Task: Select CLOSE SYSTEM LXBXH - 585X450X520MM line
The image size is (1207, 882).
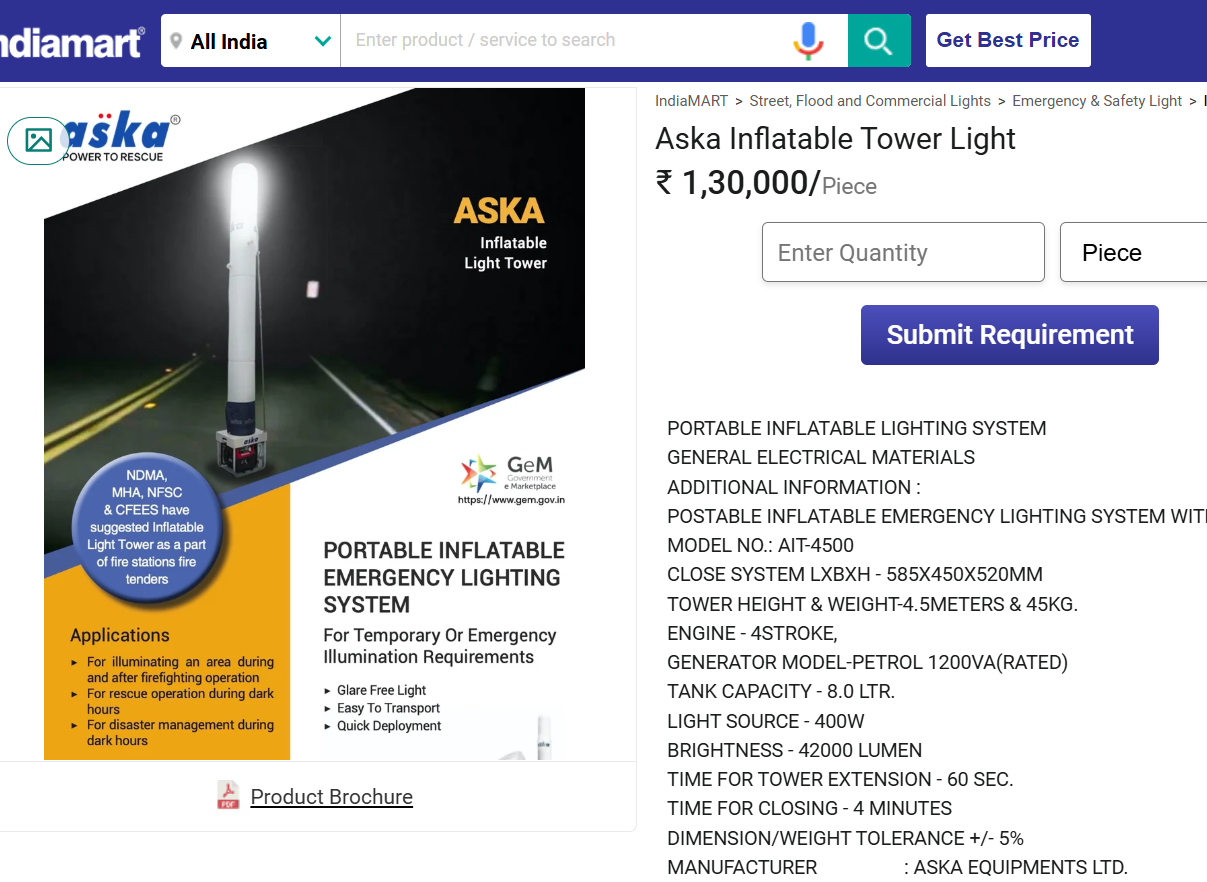Action: [855, 575]
